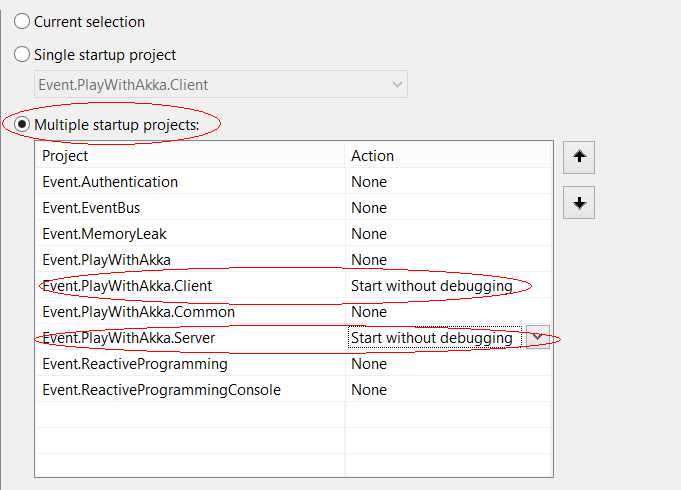The image size is (681, 490).
Task: Click the action cell for Event.PlayWithAkka.Client
Action: [449, 286]
